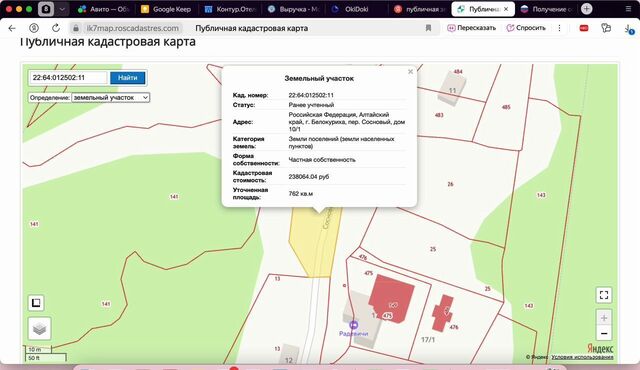The image size is (640, 370).
Task: Switch to the Google Keep tab
Action: pos(166,9)
